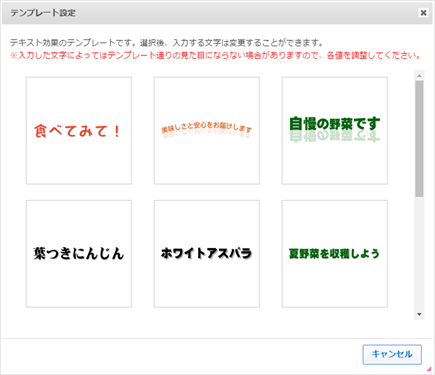Click the テキスト効果のテンプレート description text
Screen dimensions: 435x375
[x=167, y=43]
